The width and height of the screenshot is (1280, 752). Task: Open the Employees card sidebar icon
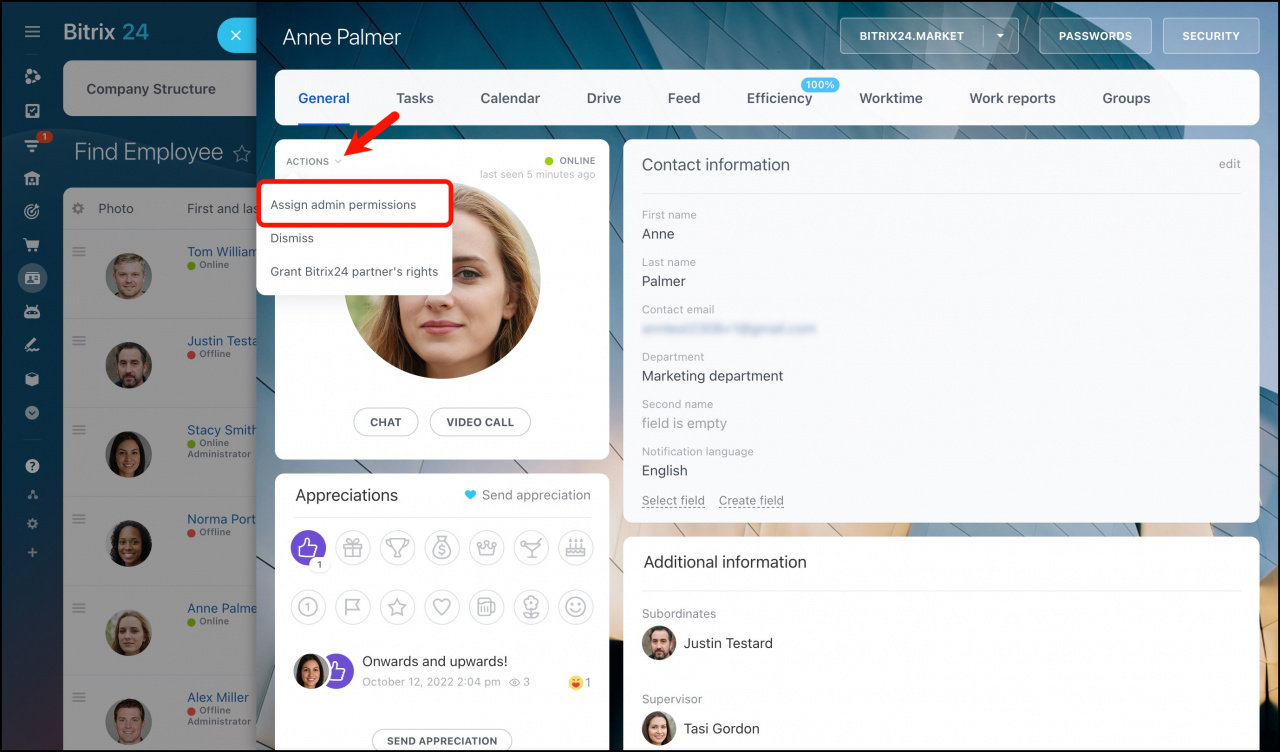point(32,278)
